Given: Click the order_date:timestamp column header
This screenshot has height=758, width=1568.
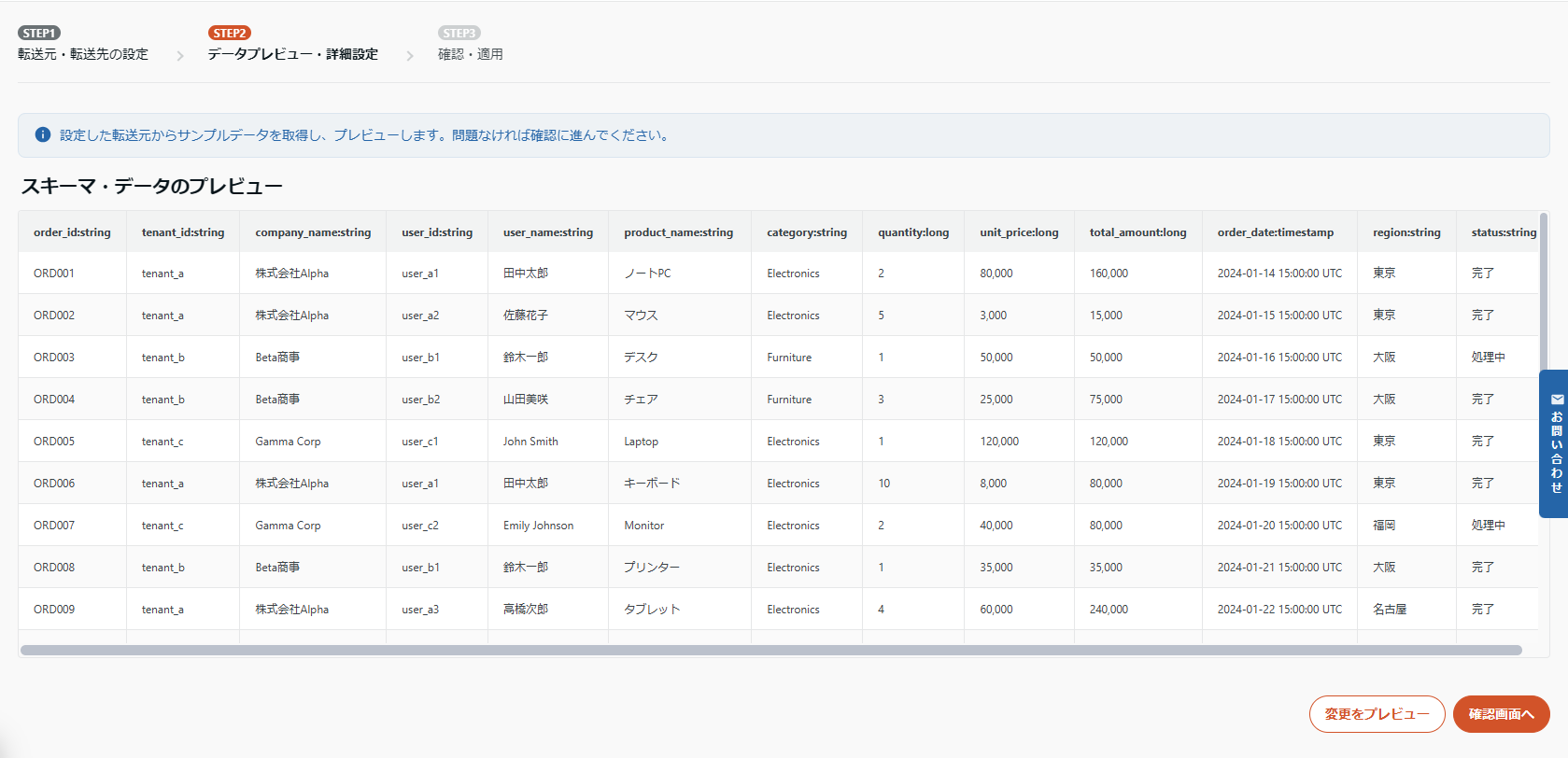Looking at the screenshot, I should (x=1275, y=232).
